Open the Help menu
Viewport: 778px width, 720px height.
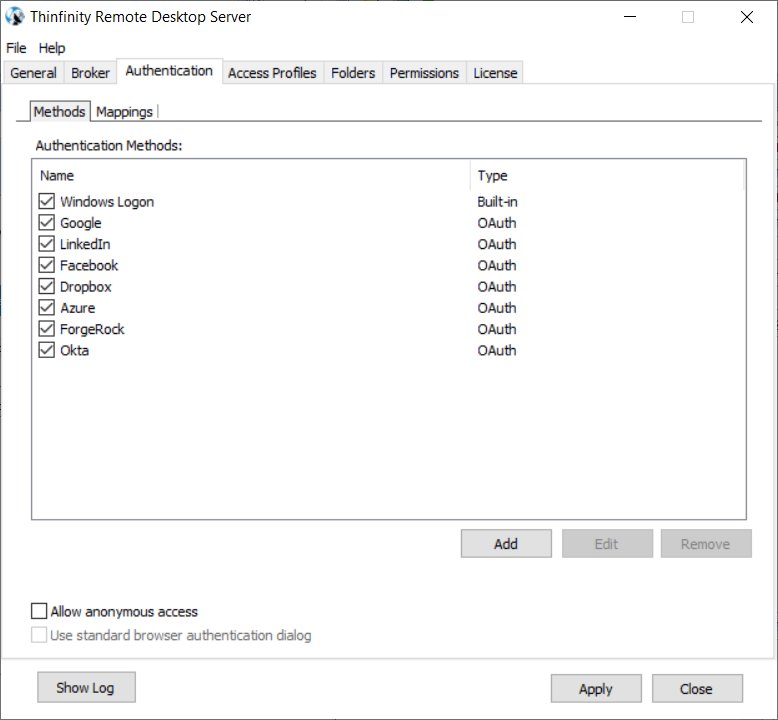[x=52, y=48]
